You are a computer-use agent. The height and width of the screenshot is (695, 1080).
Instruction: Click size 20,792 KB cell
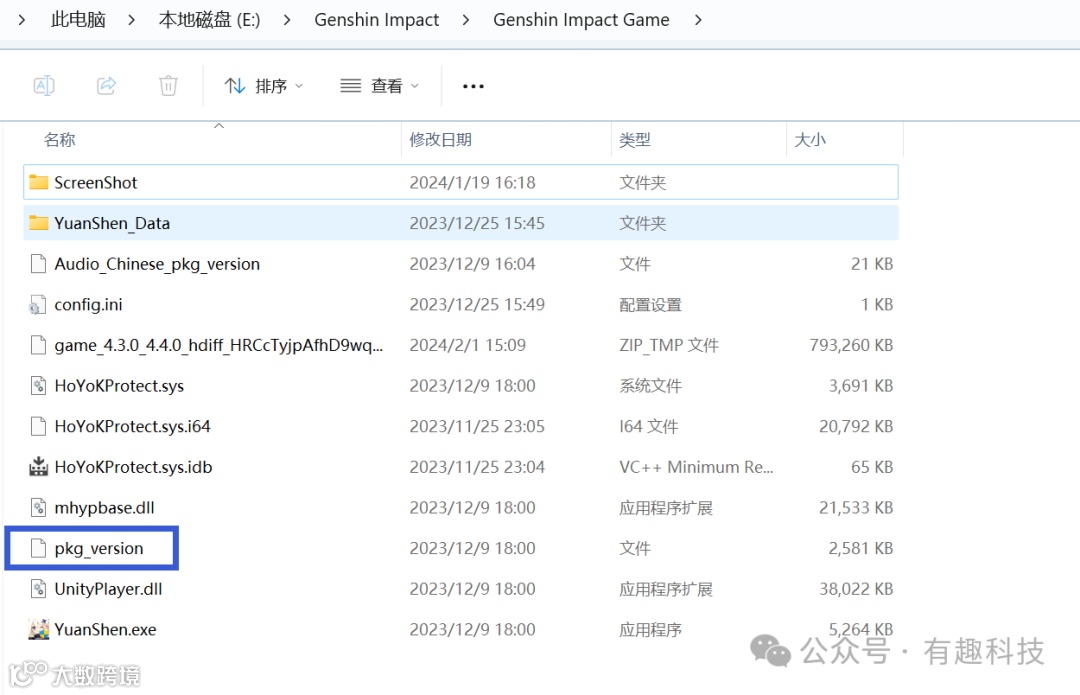(856, 426)
